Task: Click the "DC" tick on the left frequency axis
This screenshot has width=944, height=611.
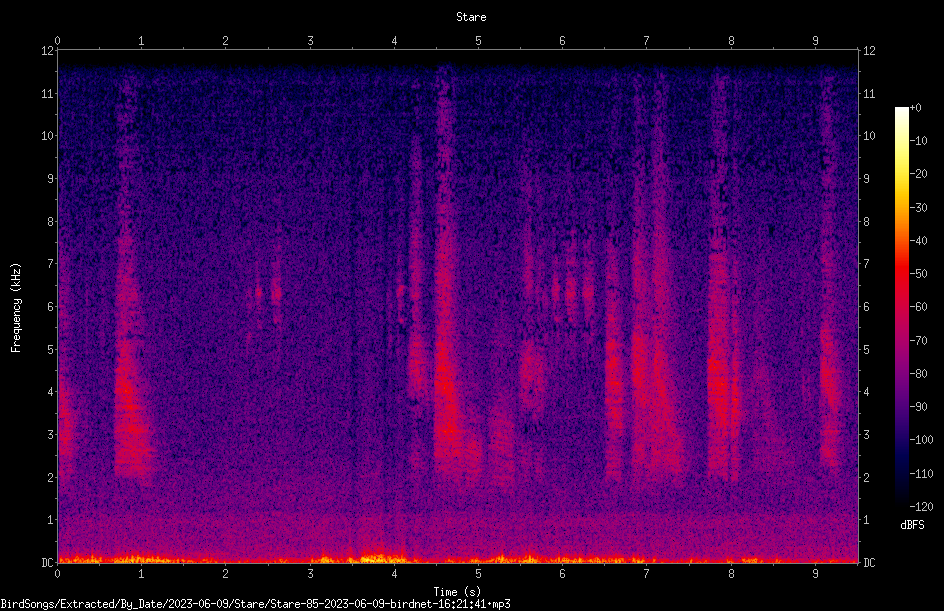Action: pyautogui.click(x=47, y=562)
